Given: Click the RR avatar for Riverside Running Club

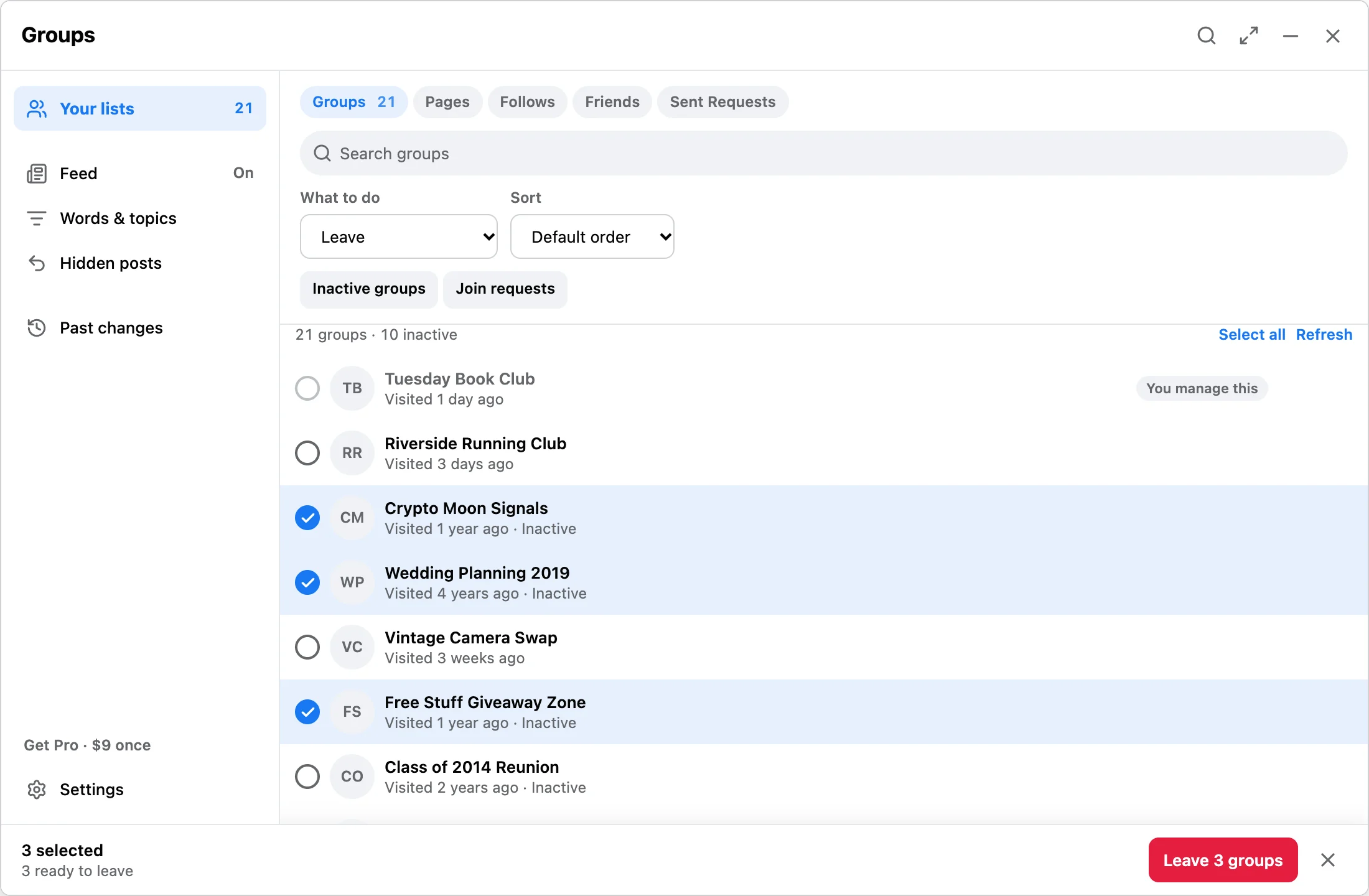Looking at the screenshot, I should 352,453.
